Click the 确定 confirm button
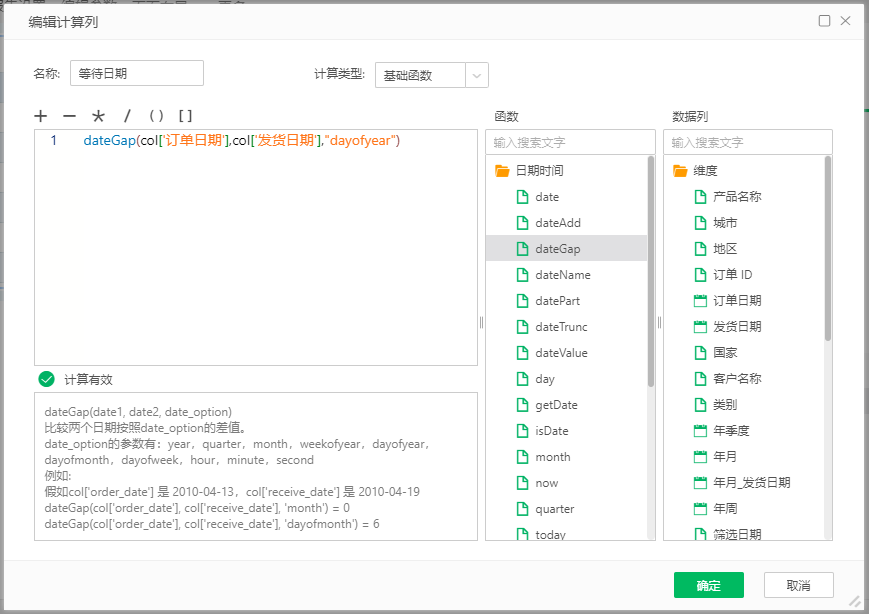This screenshot has width=869, height=614. coord(708,585)
